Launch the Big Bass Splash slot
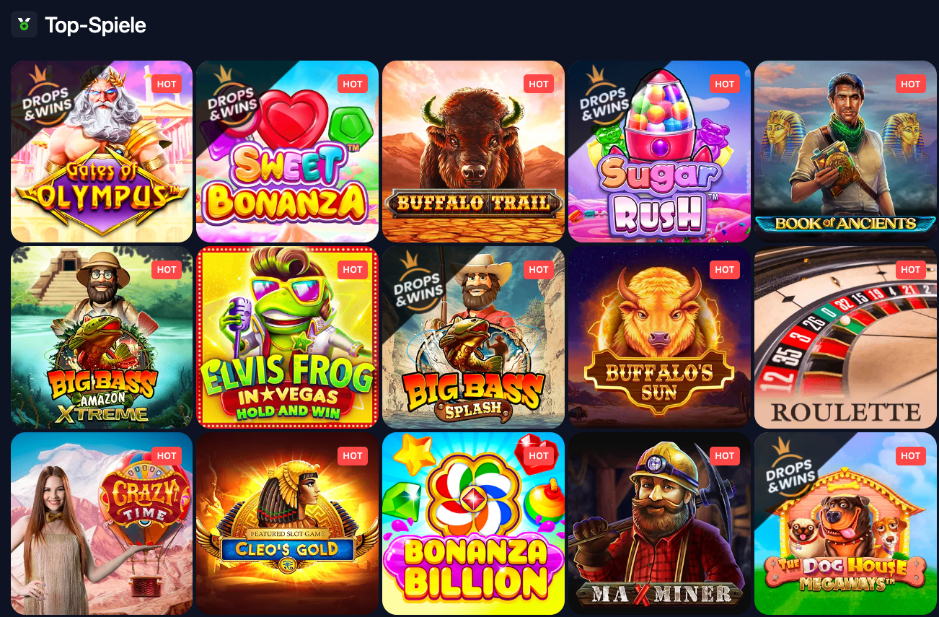The width and height of the screenshot is (939, 617). click(473, 337)
